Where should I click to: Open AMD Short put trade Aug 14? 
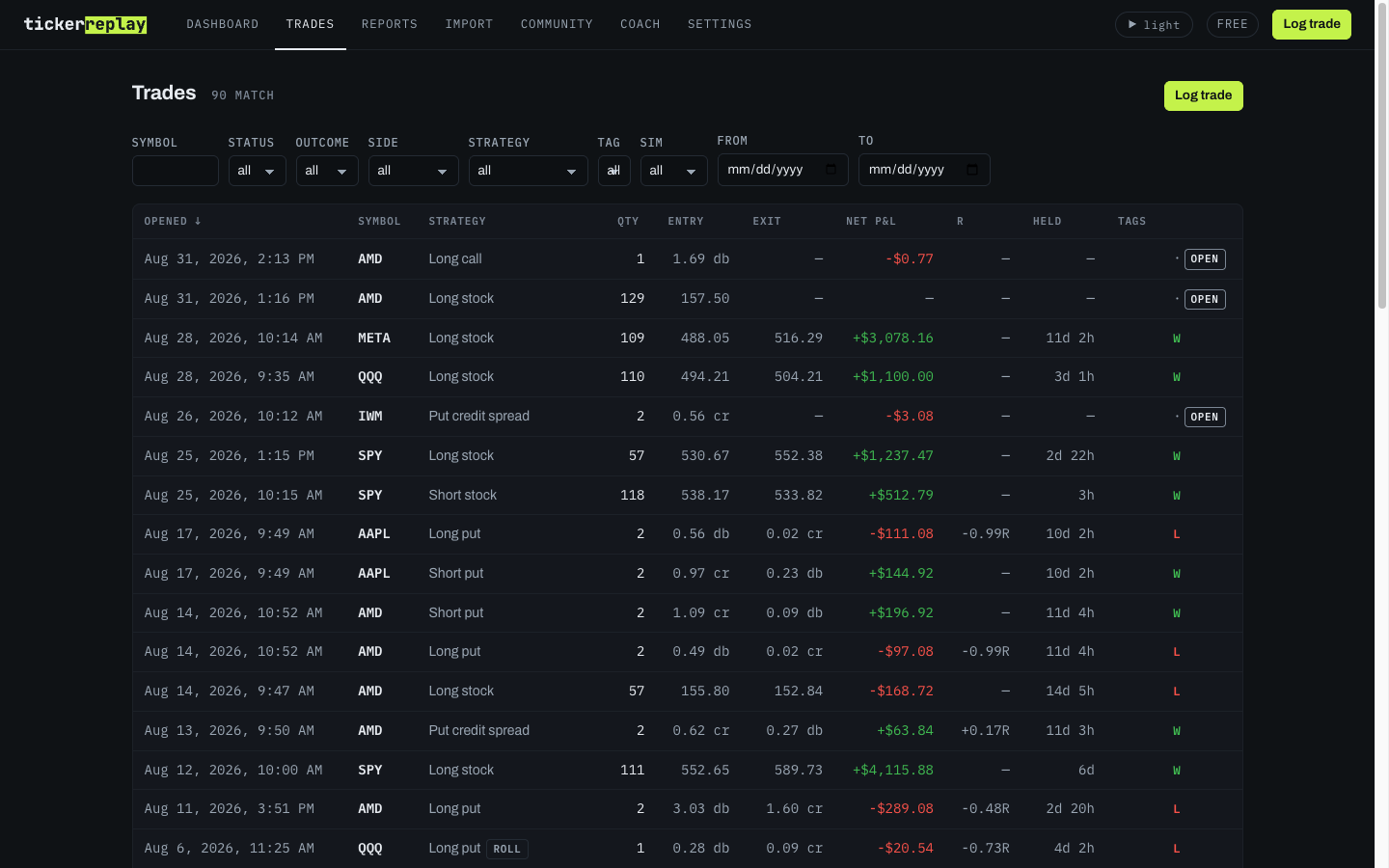pos(687,612)
